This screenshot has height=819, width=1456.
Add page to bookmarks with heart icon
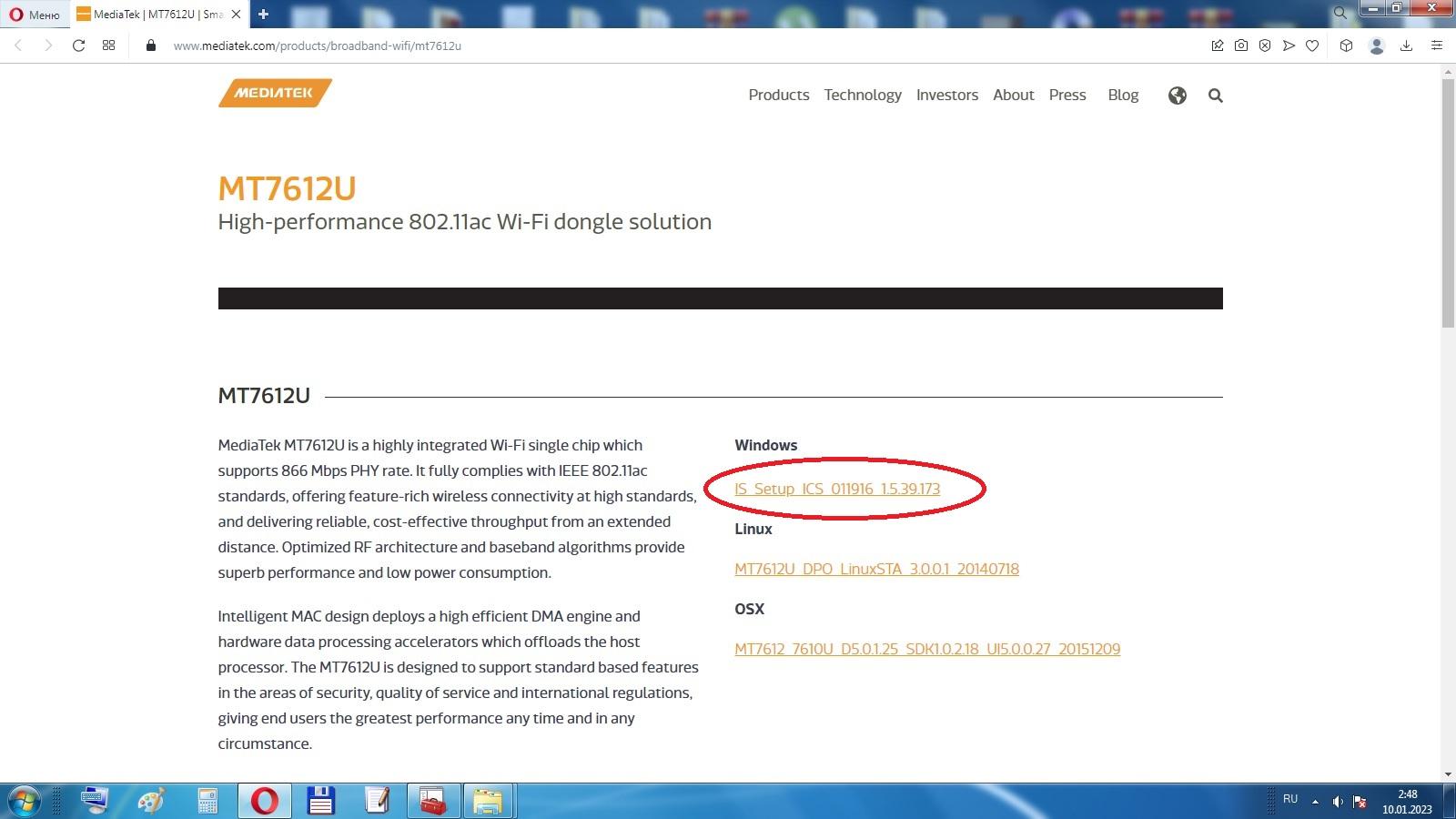pos(1312,45)
